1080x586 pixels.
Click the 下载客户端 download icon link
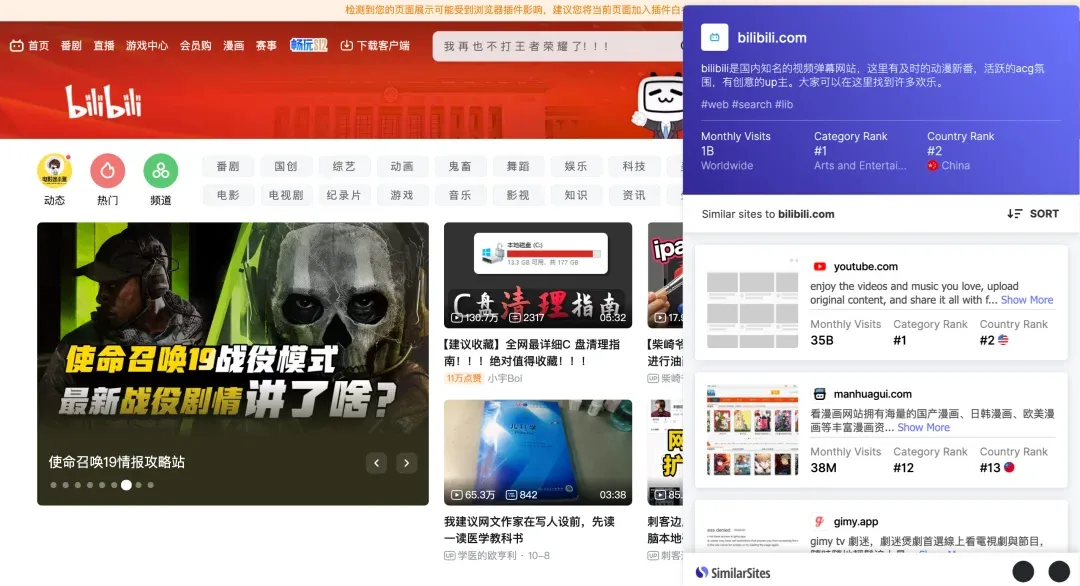pos(375,45)
